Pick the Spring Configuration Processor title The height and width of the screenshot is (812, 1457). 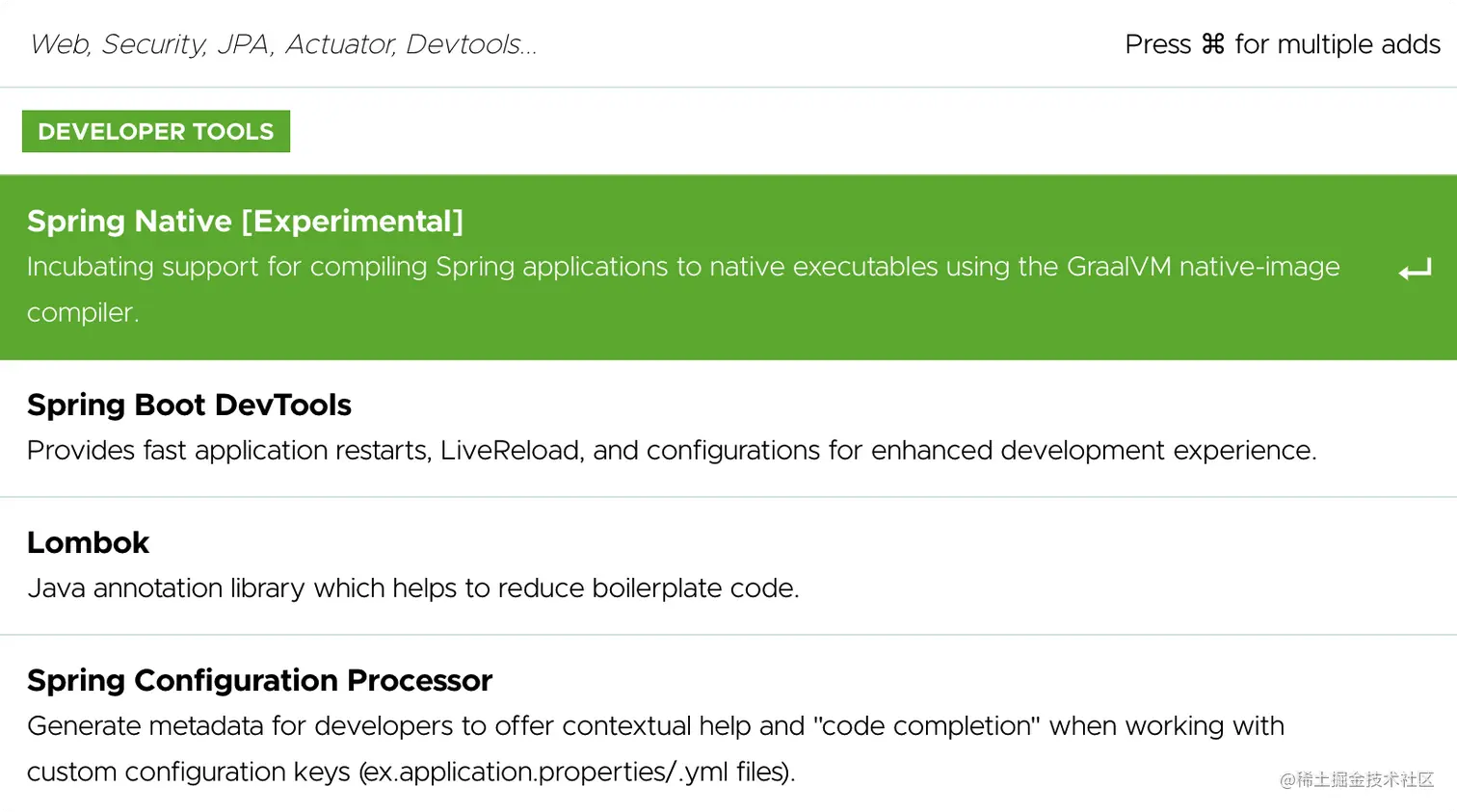pos(259,681)
